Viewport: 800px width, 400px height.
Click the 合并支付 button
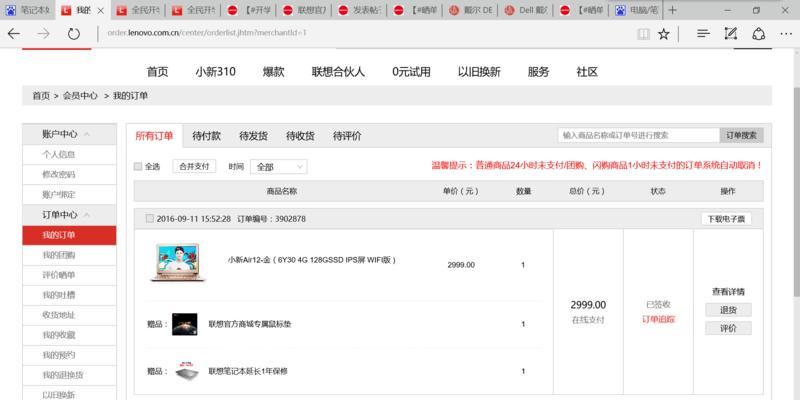[194, 166]
